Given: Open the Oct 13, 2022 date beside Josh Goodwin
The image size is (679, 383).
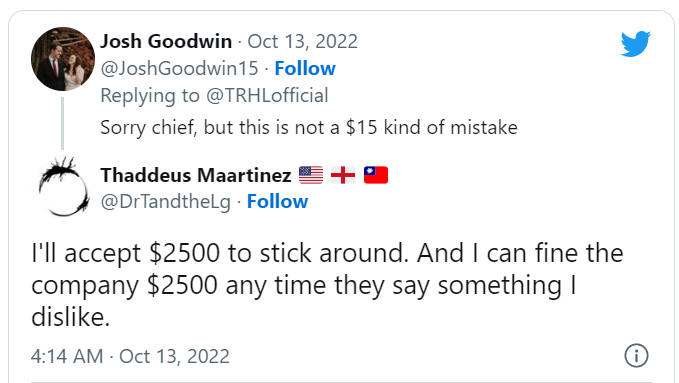Looking at the screenshot, I should (x=303, y=42).
